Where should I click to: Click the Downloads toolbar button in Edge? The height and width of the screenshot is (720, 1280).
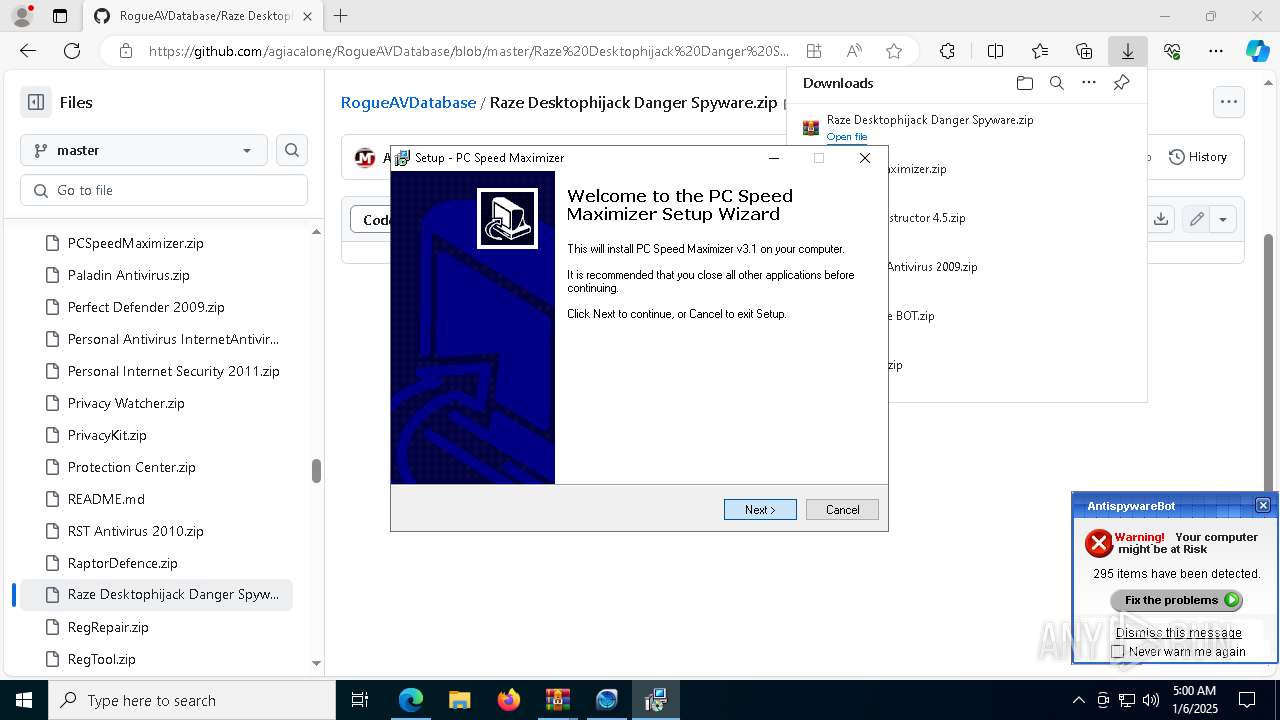1127,51
